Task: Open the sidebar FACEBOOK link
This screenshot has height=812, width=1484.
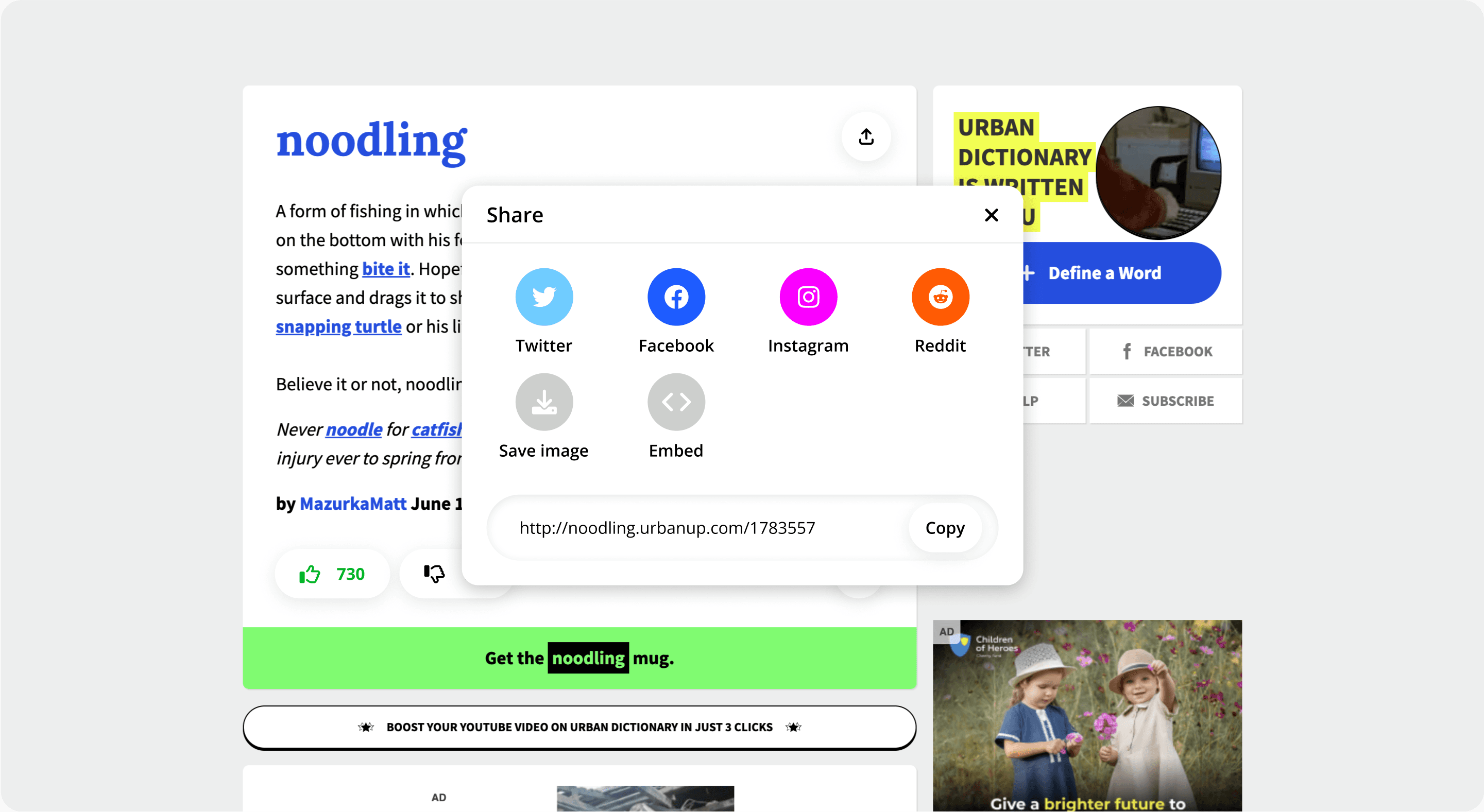Action: point(1166,351)
